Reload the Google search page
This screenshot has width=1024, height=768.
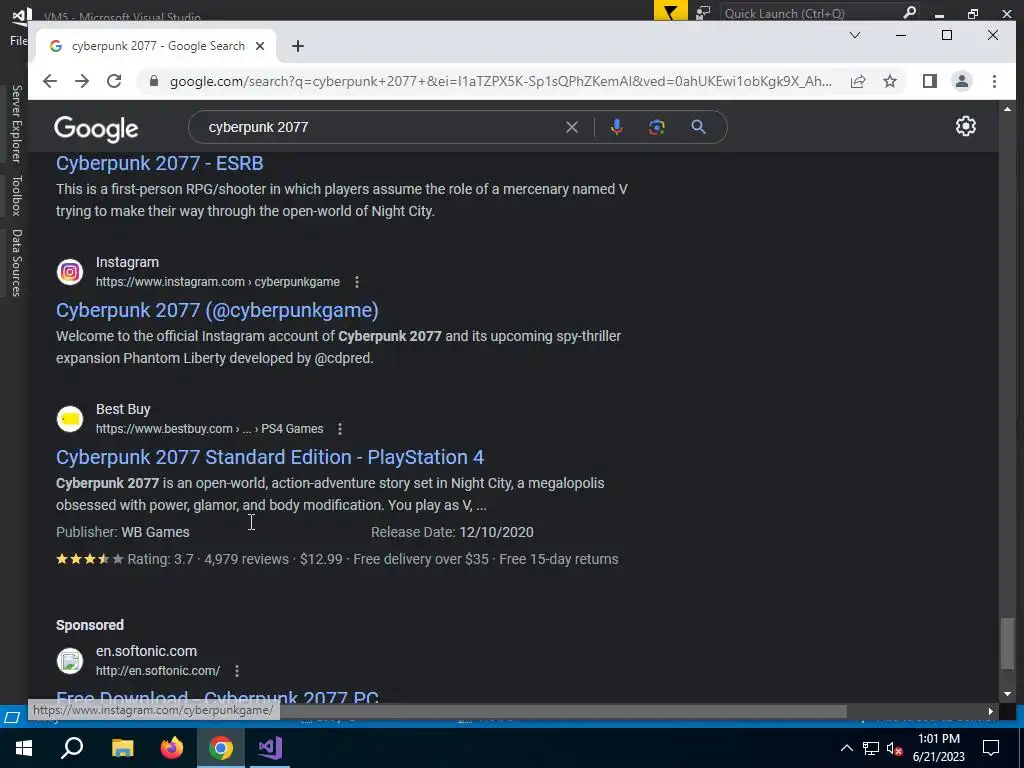pos(114,81)
